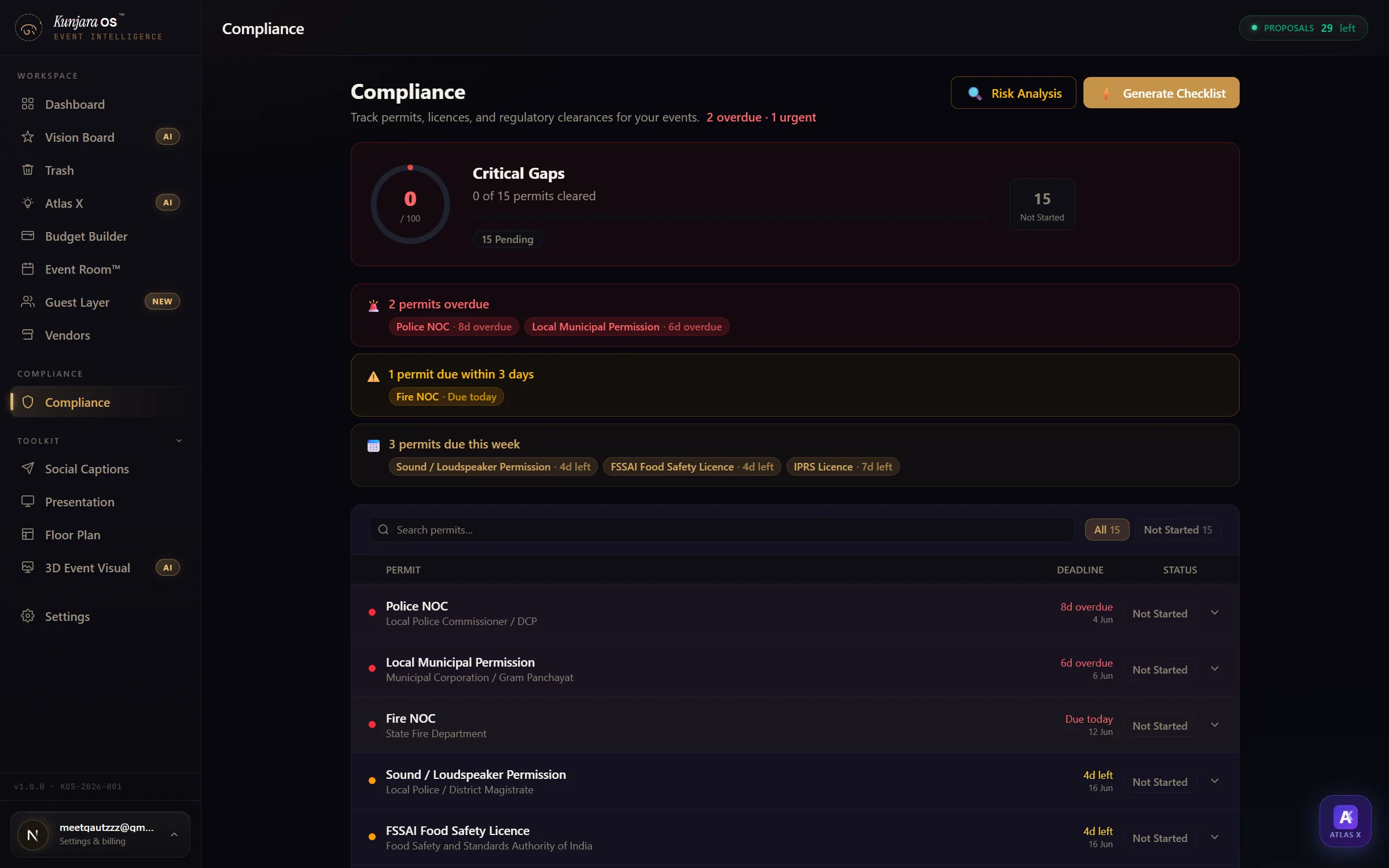Screen dimensions: 1389x868
Task: Select the All 15 filter chip
Action: coord(1107,529)
